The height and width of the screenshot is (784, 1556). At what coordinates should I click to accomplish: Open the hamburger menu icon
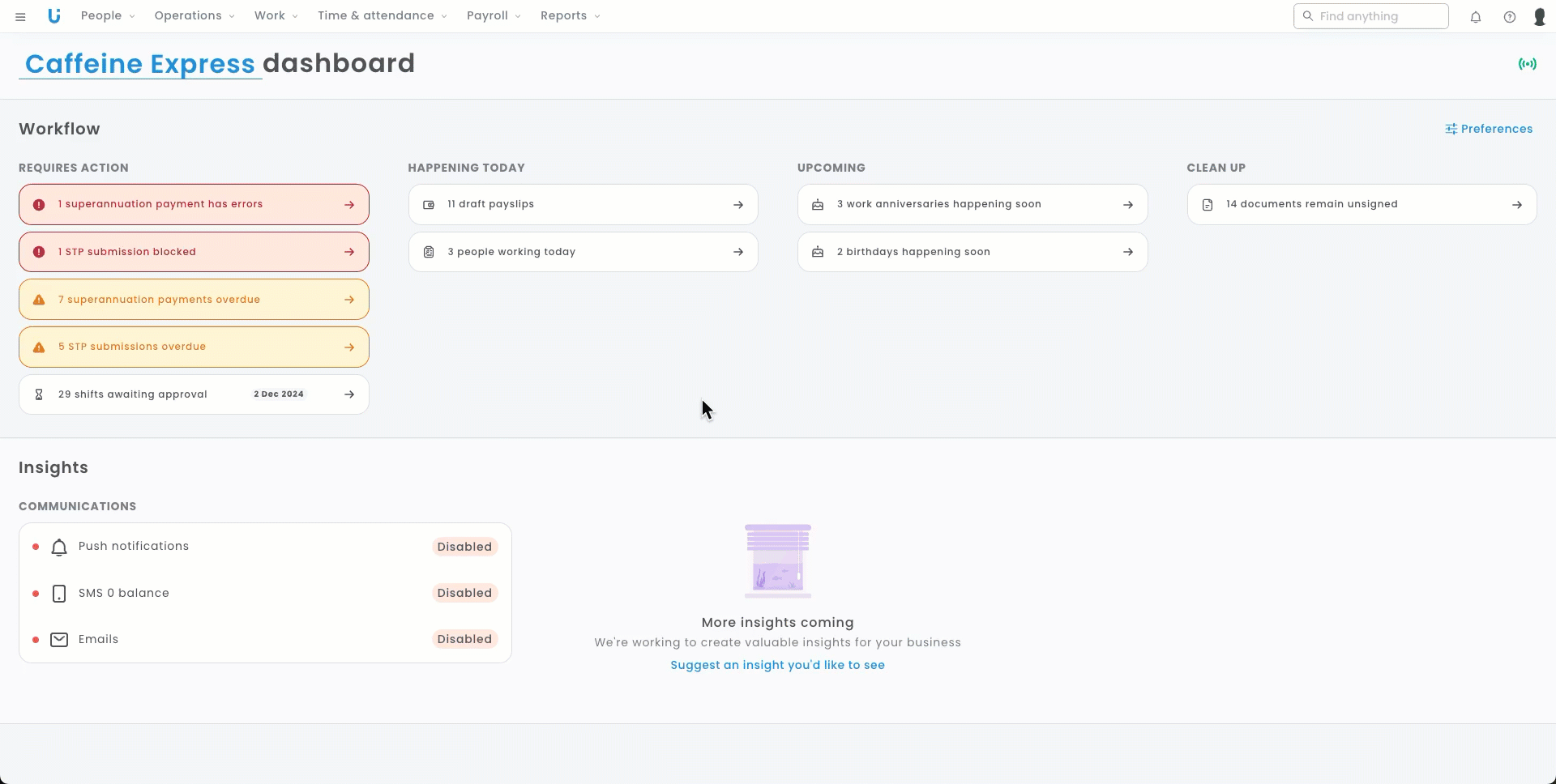20,16
